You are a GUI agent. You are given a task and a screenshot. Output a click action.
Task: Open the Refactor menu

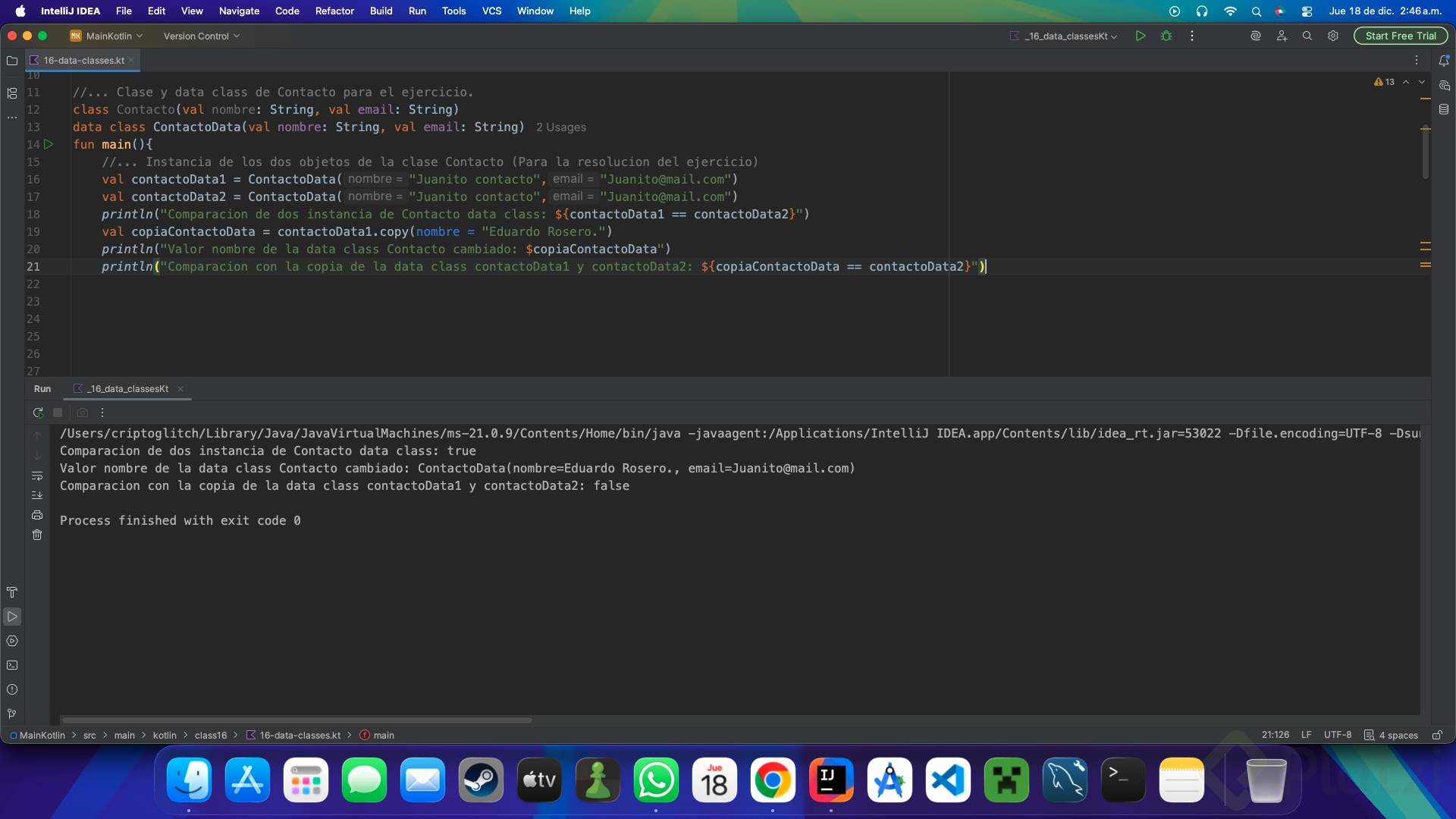coord(334,11)
